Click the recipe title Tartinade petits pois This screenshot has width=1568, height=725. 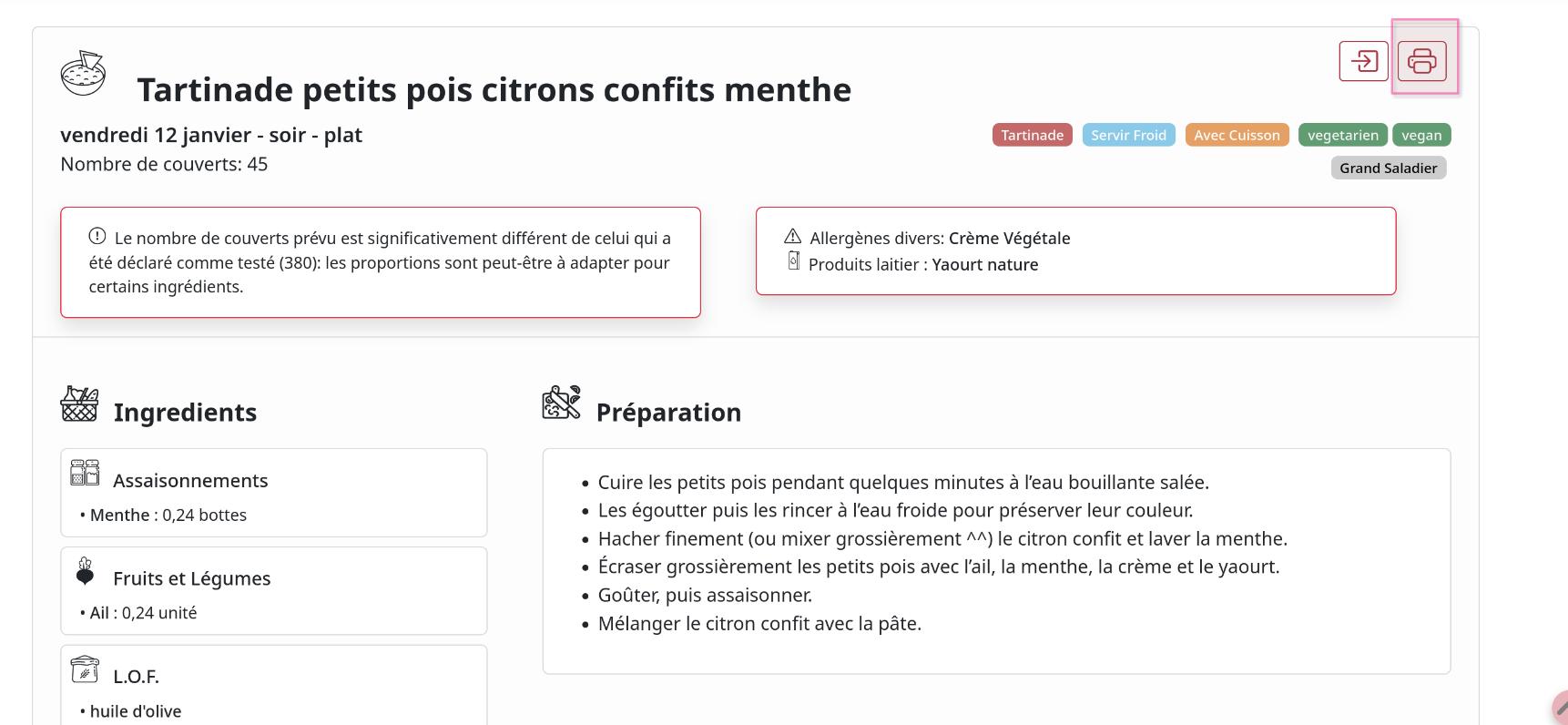pyautogui.click(x=494, y=89)
